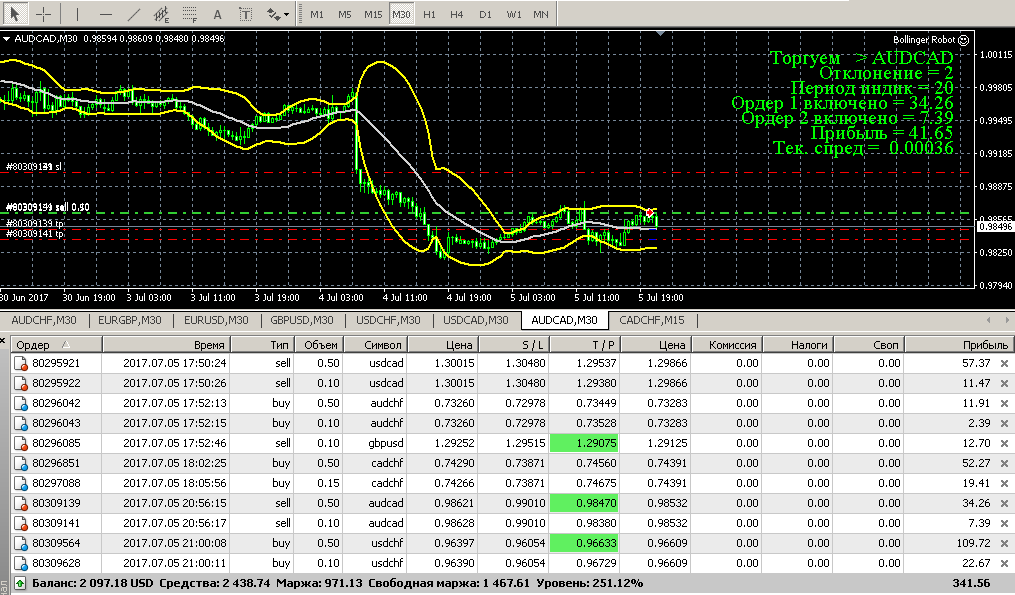Close order 80295921 with X button
Image resolution: width=1015 pixels, height=595 pixels.
1004,363
